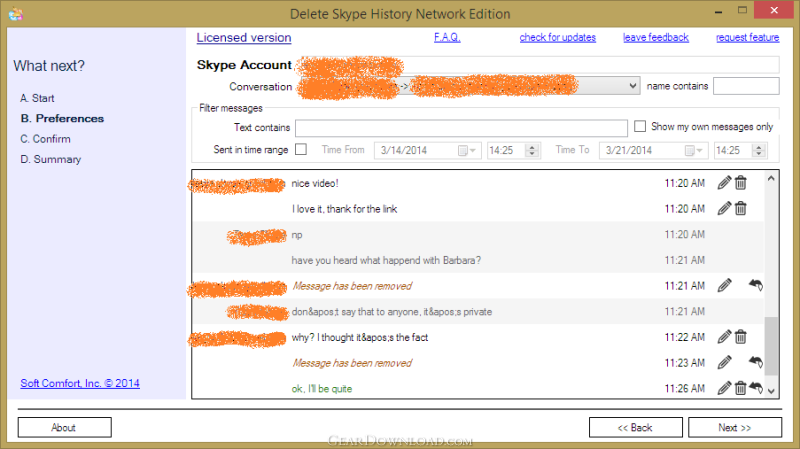Viewport: 800px width, 449px height.
Task: Decrease the Time To 14:25 value
Action: [759, 154]
